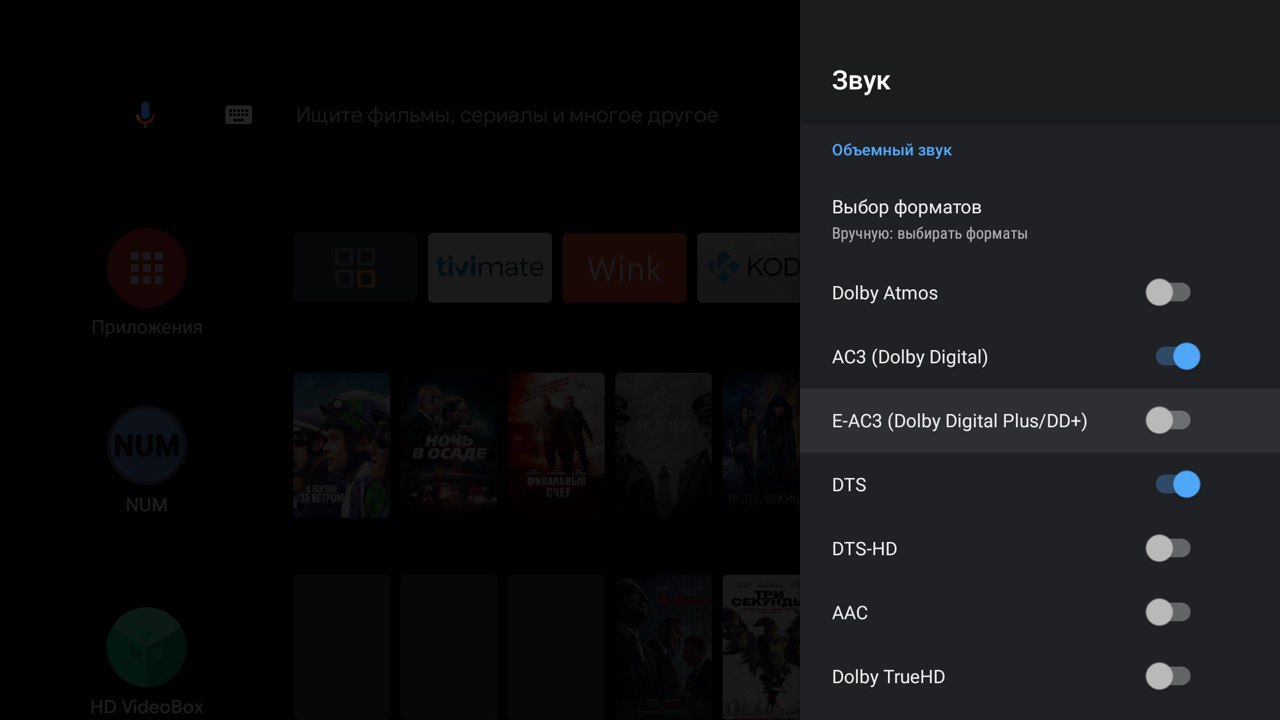Select the Приложения label
This screenshot has height=720, width=1280.
[x=147, y=327]
